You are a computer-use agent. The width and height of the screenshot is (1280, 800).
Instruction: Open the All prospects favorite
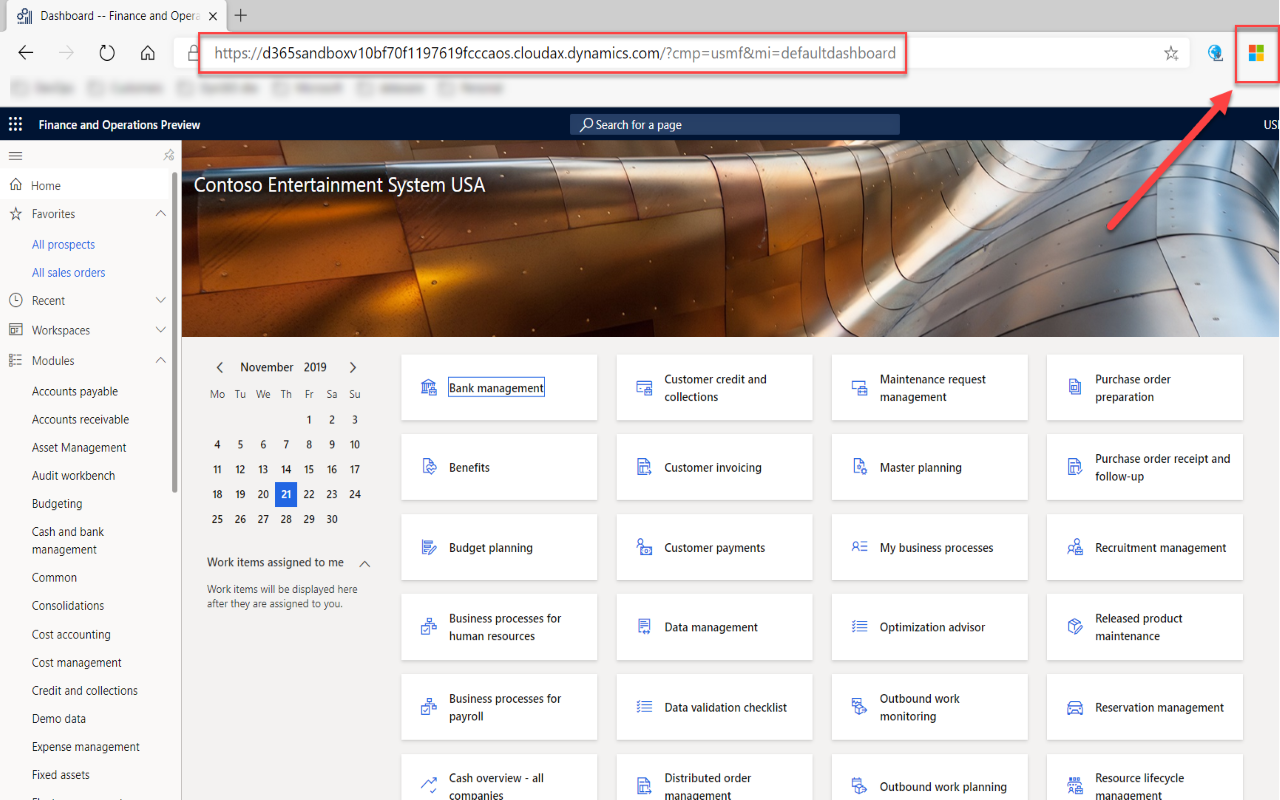coord(63,244)
